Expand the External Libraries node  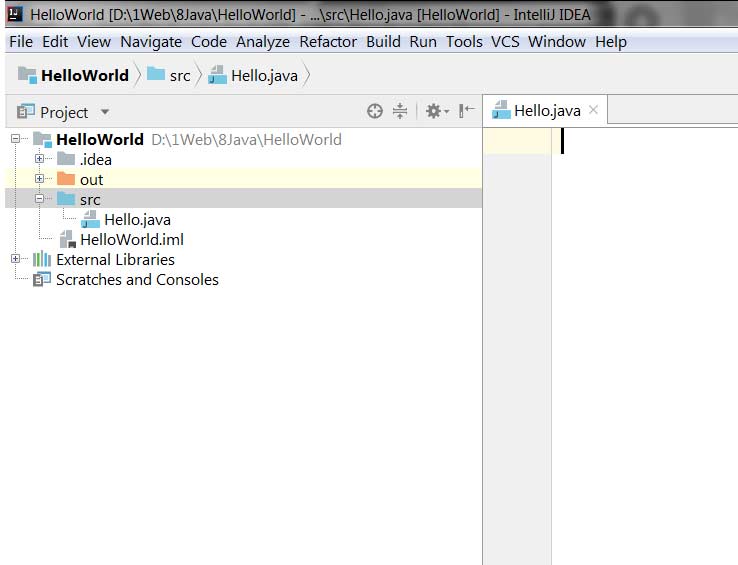coord(15,258)
